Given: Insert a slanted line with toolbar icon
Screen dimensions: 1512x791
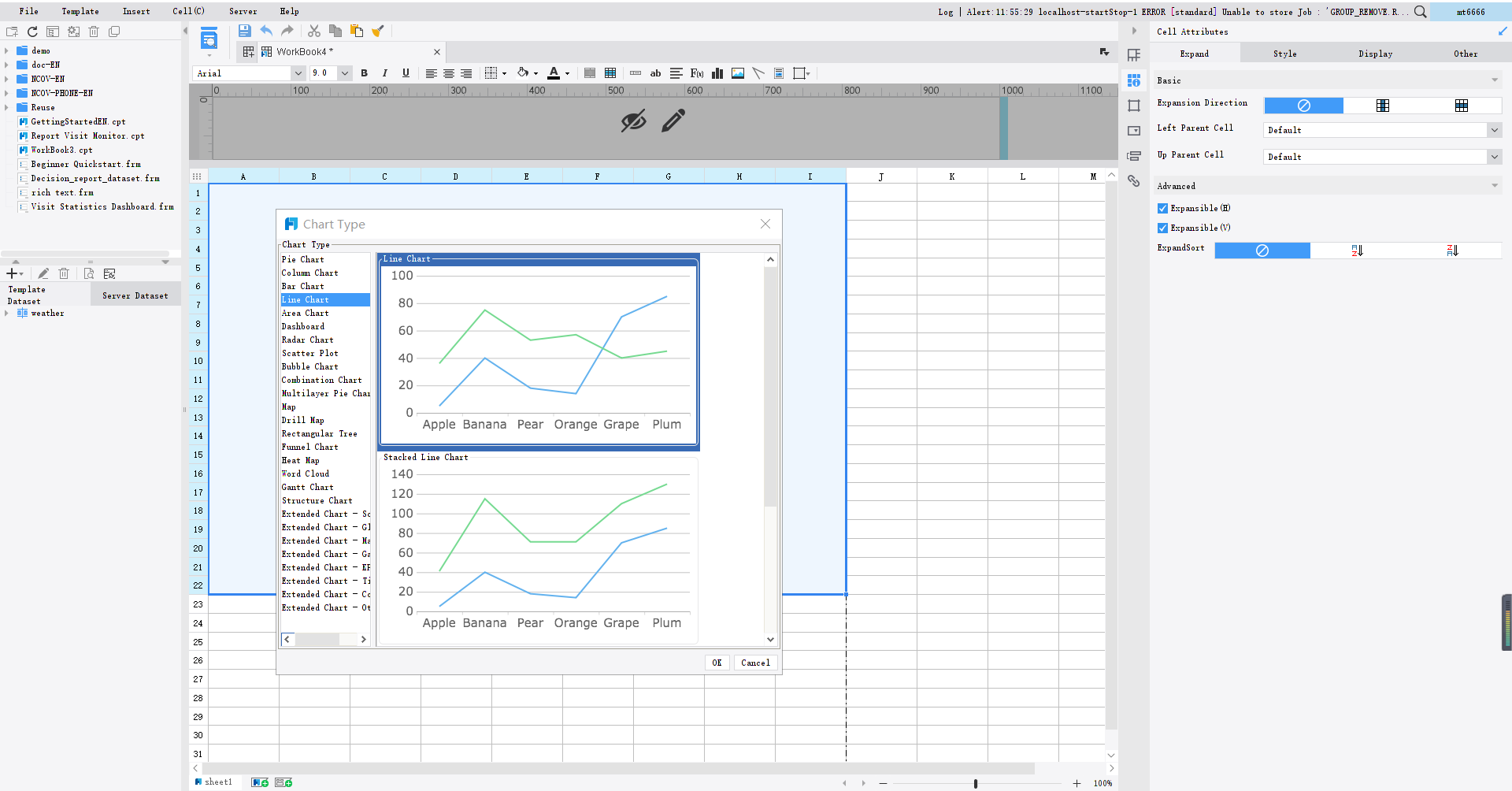Looking at the screenshot, I should click(758, 72).
